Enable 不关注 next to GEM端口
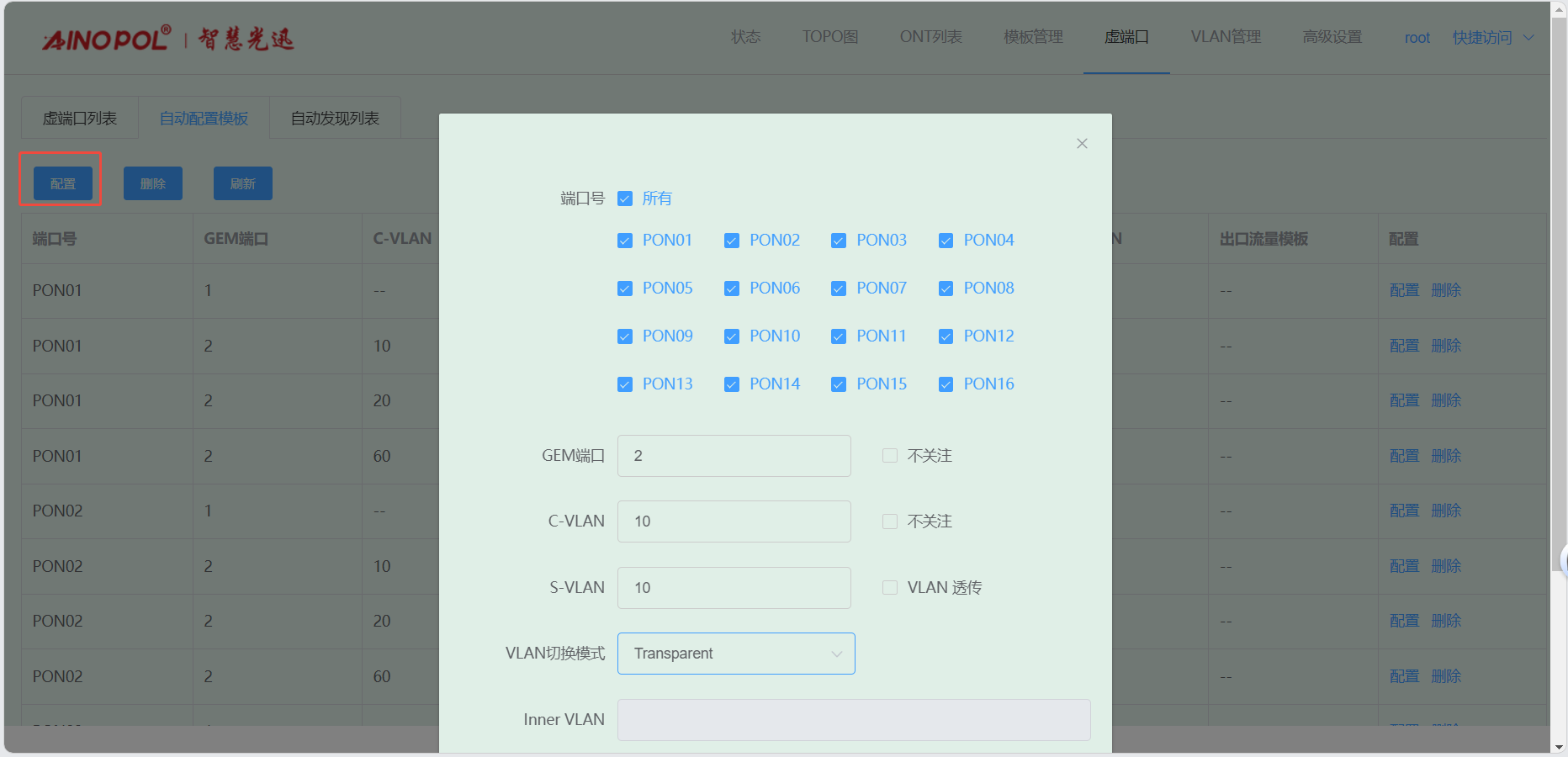The width and height of the screenshot is (1568, 757). pyautogui.click(x=890, y=456)
